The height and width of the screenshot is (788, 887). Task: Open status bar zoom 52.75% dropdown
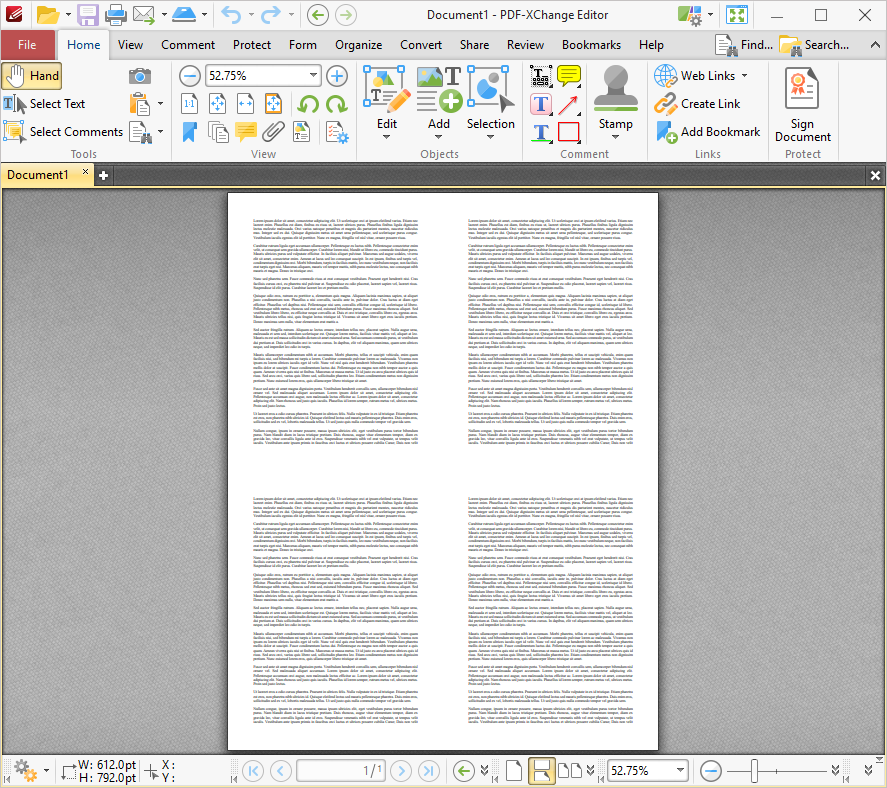pos(679,770)
